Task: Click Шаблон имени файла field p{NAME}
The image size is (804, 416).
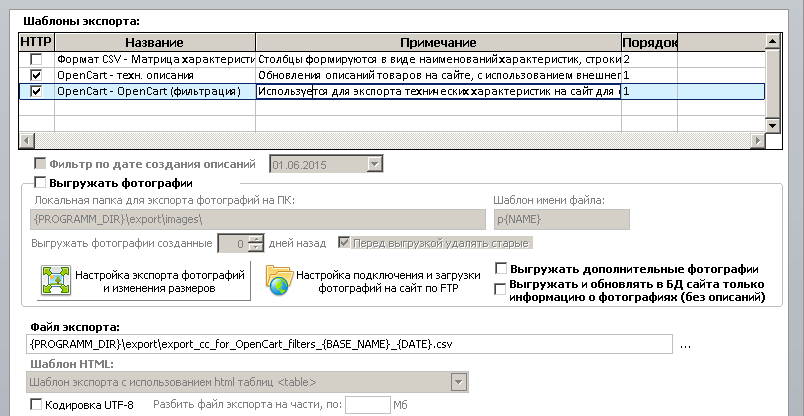Action: pyautogui.click(x=561, y=220)
